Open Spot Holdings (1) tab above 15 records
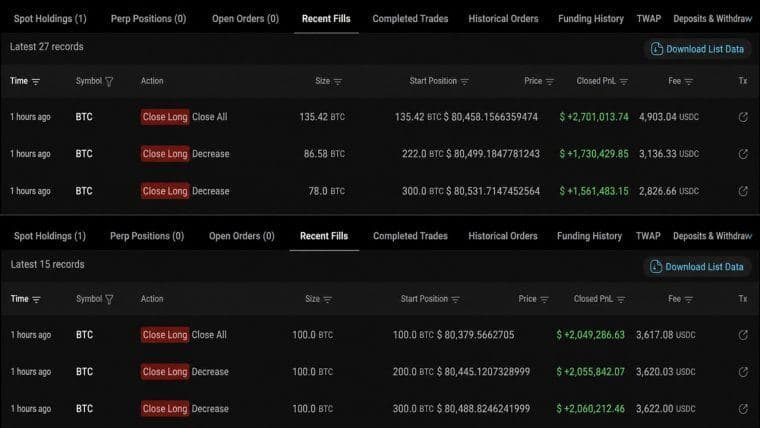This screenshot has height=428, width=760. point(50,236)
